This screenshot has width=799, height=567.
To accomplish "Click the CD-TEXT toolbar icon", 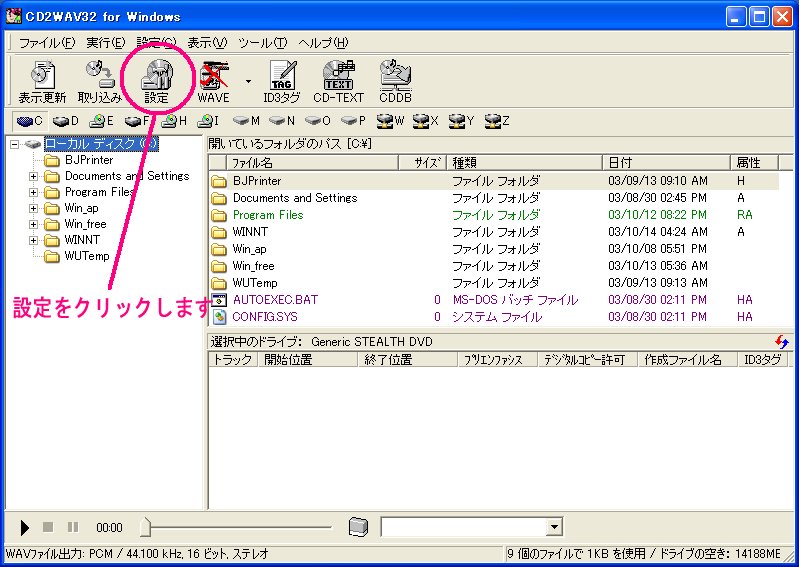I will point(338,80).
